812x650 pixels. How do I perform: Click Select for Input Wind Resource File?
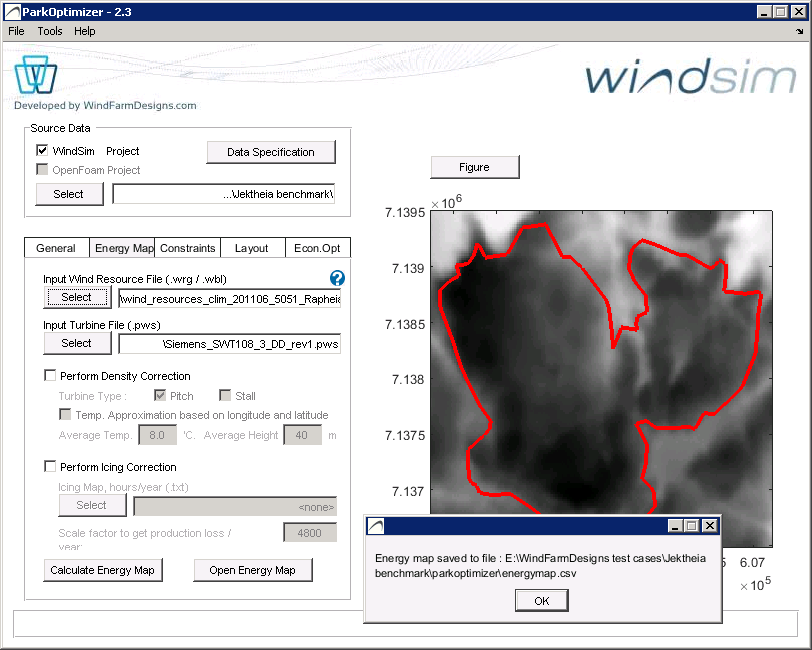coord(77,297)
